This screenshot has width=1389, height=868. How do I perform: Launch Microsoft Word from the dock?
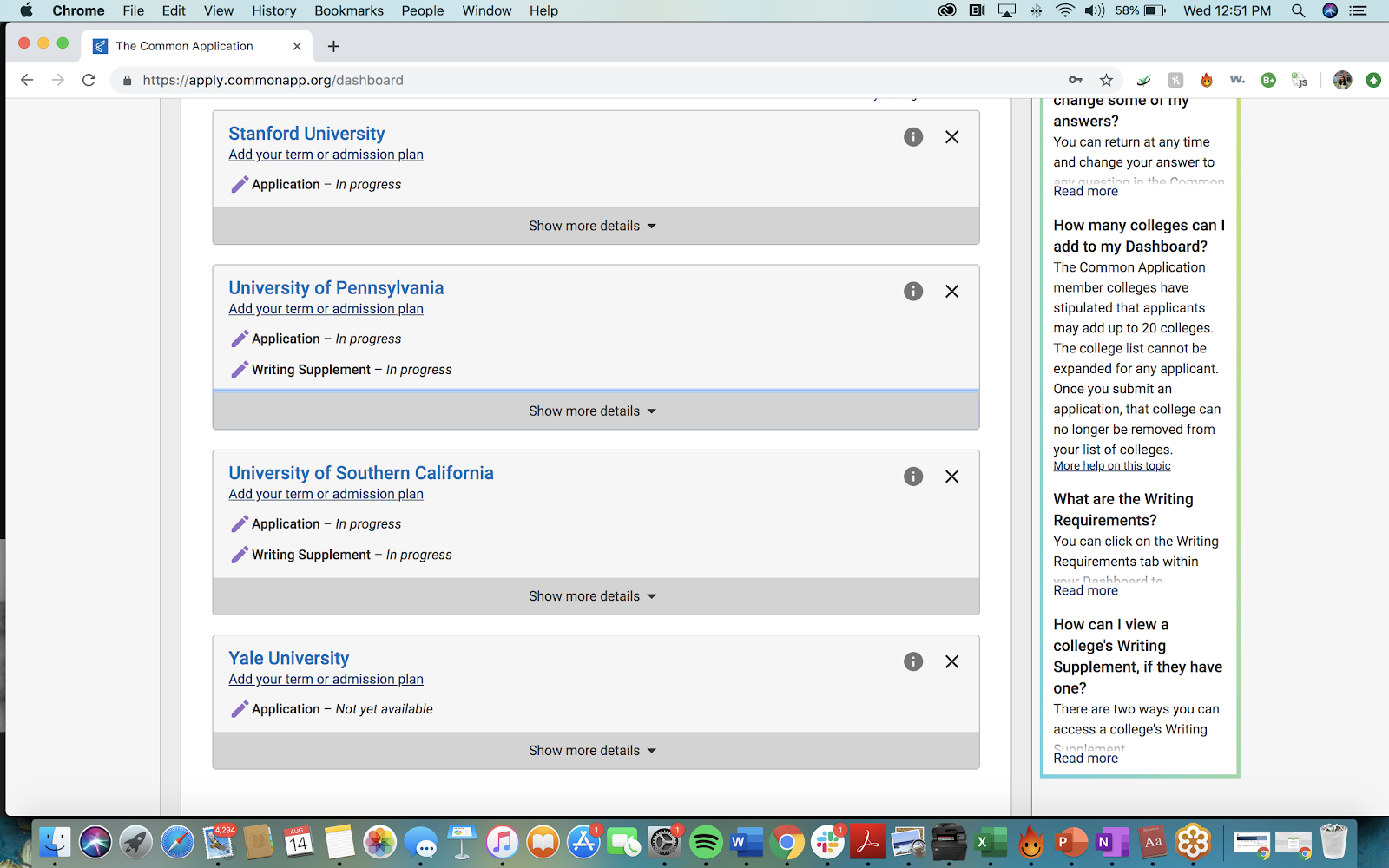pyautogui.click(x=747, y=842)
